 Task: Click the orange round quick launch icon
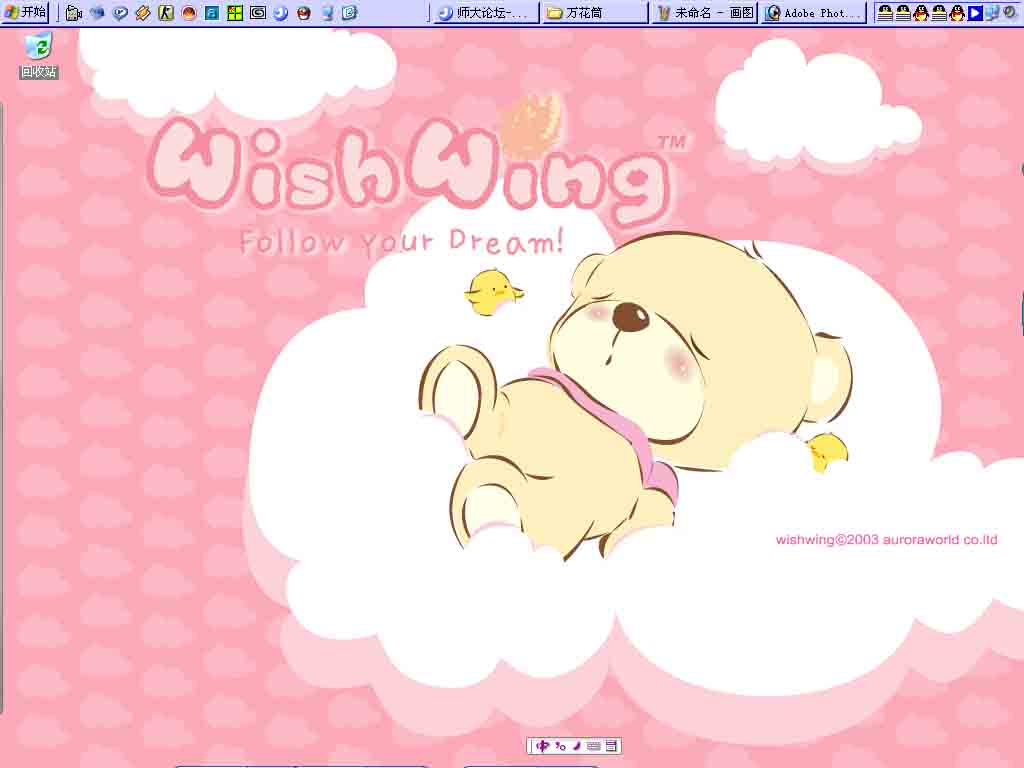point(188,13)
